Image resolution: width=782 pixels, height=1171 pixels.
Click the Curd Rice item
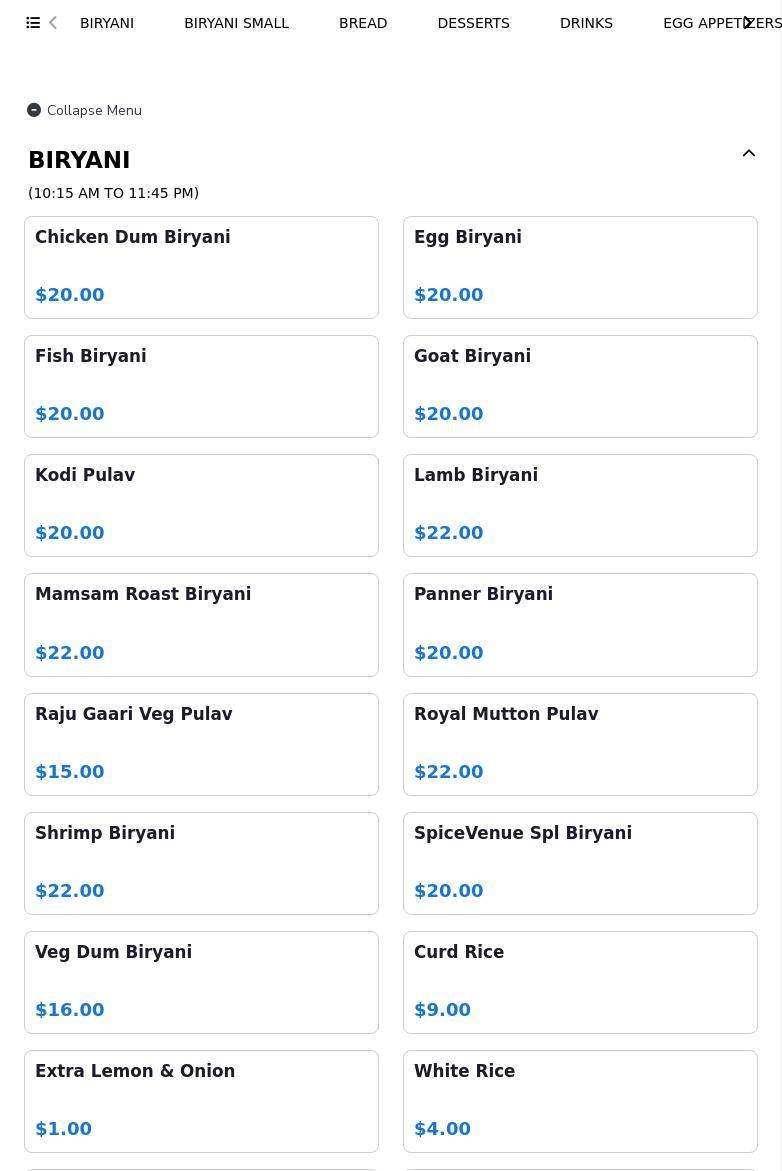click(x=580, y=982)
